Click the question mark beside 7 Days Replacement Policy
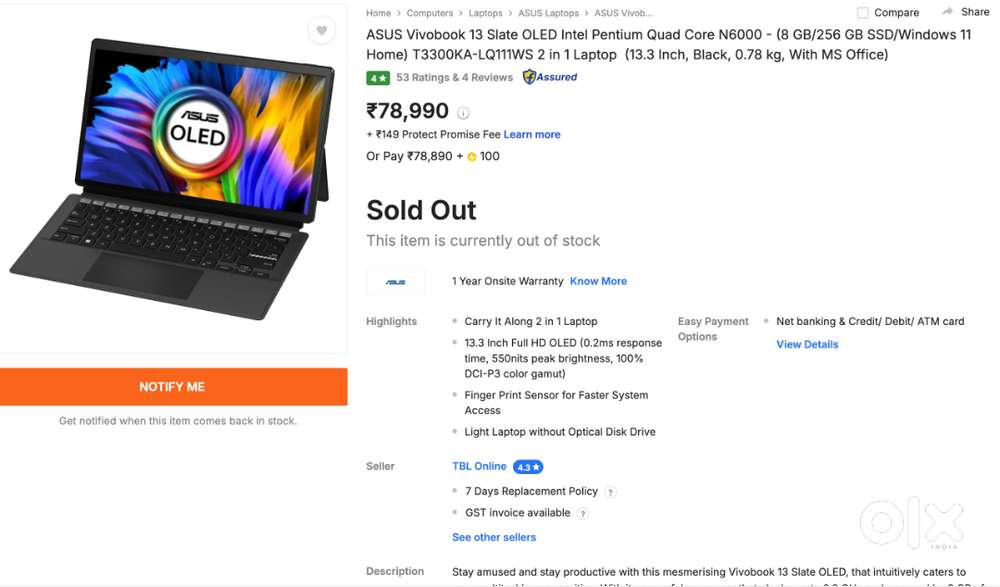Viewport: 1000px width, 587px height. point(612,491)
